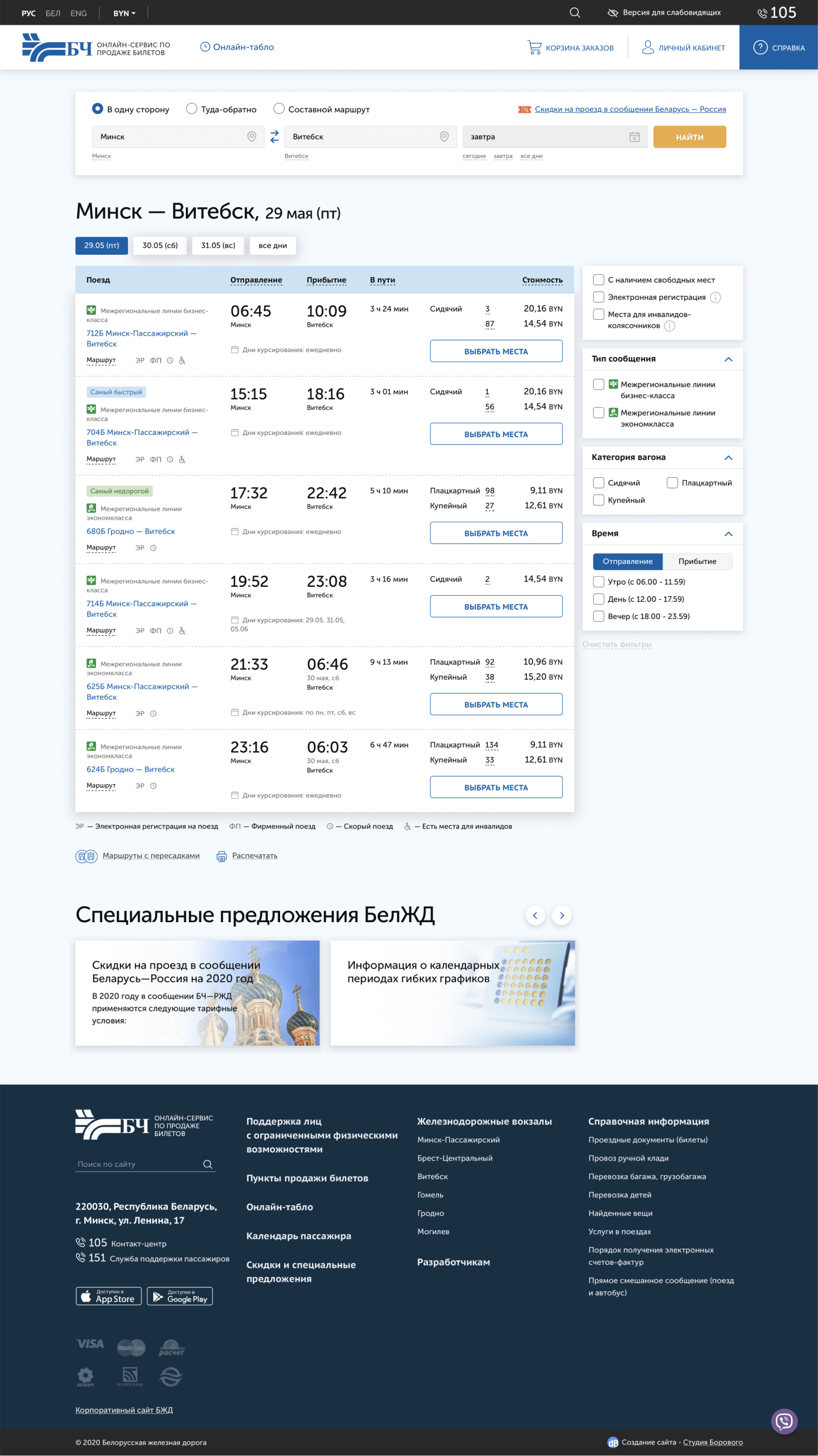Viewport: 818px width, 1456px height.
Task: Select the В одну сторону radio button
Action: point(97,108)
